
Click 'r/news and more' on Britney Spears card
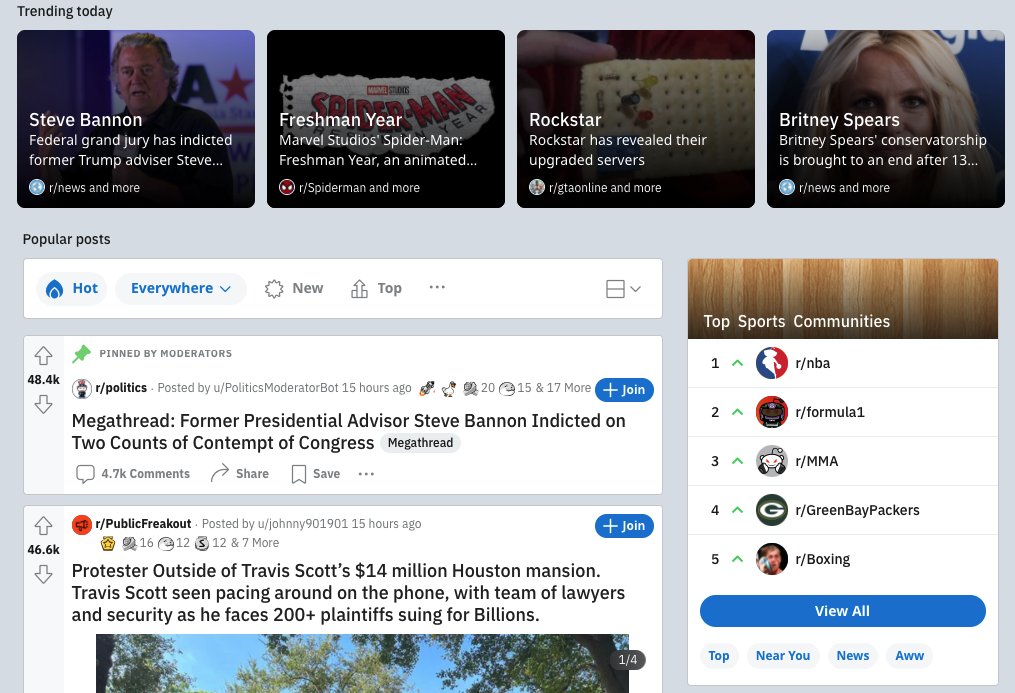844,188
